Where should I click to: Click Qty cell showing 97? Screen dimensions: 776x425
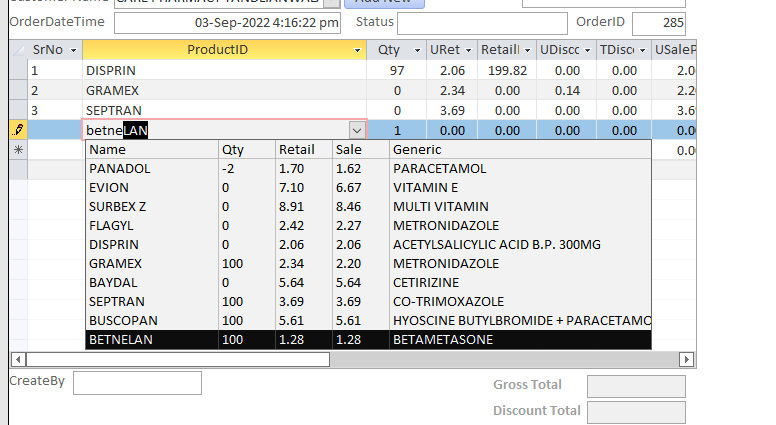[x=396, y=71]
